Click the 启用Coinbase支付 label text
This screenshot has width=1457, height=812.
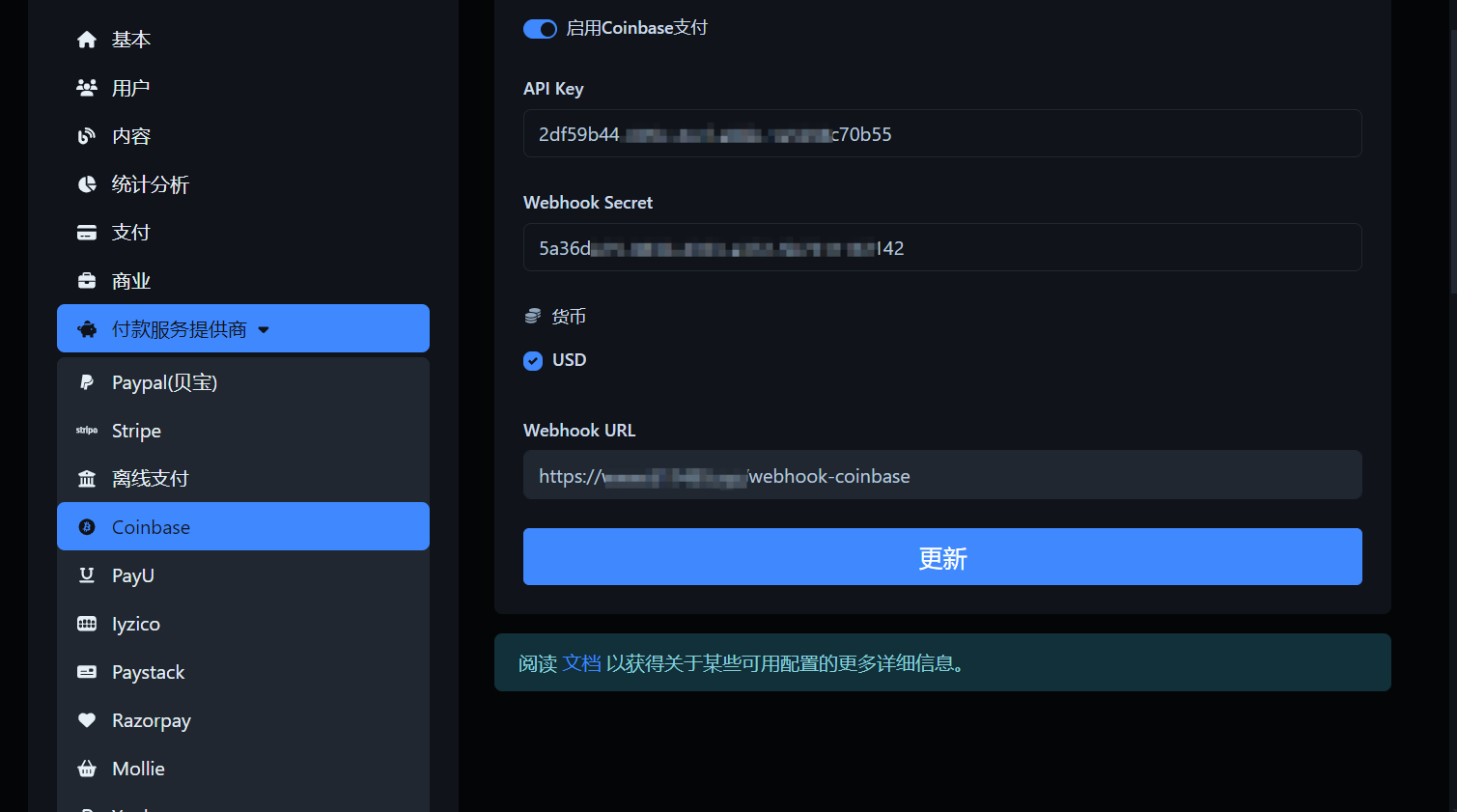636,28
